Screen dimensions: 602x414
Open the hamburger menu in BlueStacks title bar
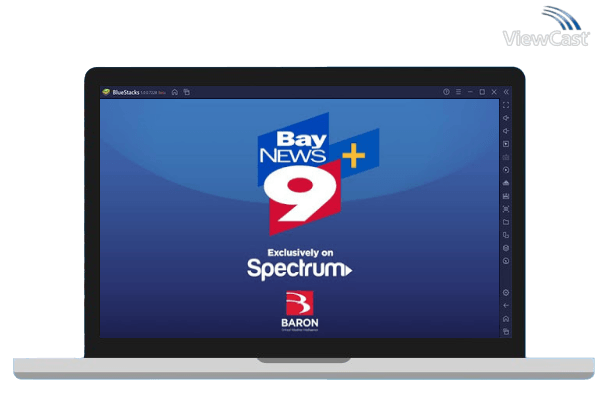pyautogui.click(x=458, y=92)
